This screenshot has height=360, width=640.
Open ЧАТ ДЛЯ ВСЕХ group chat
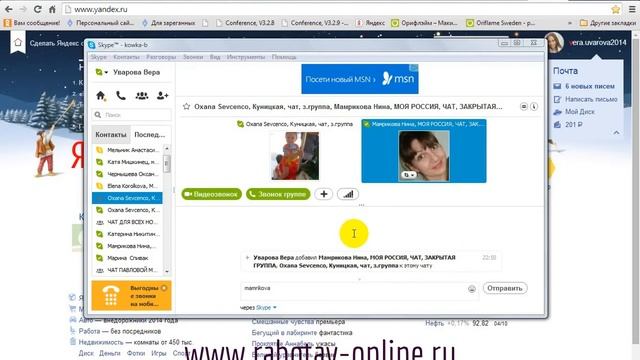(x=127, y=222)
